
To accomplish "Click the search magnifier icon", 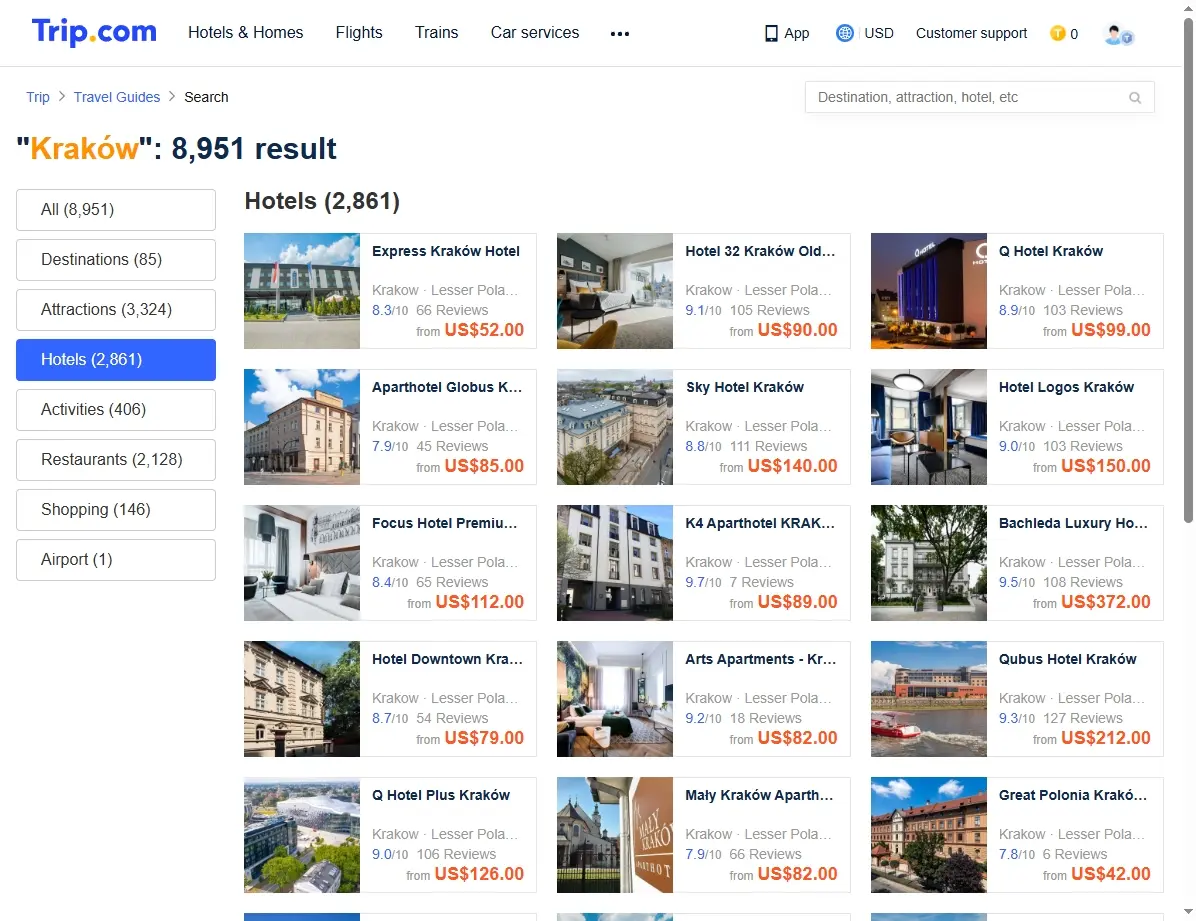I will [x=1135, y=98].
